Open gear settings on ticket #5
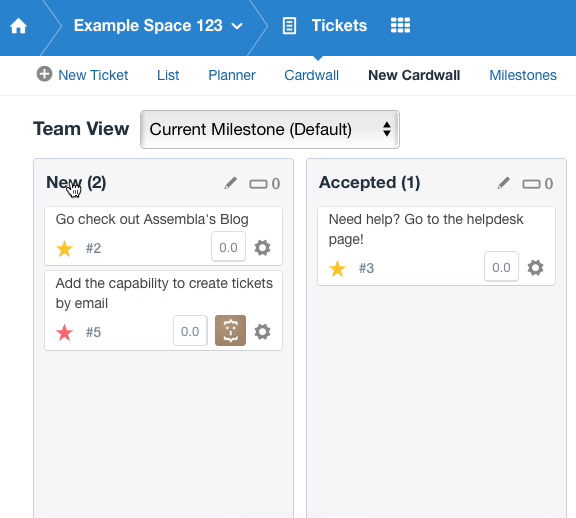Image resolution: width=576 pixels, height=518 pixels. [263, 332]
